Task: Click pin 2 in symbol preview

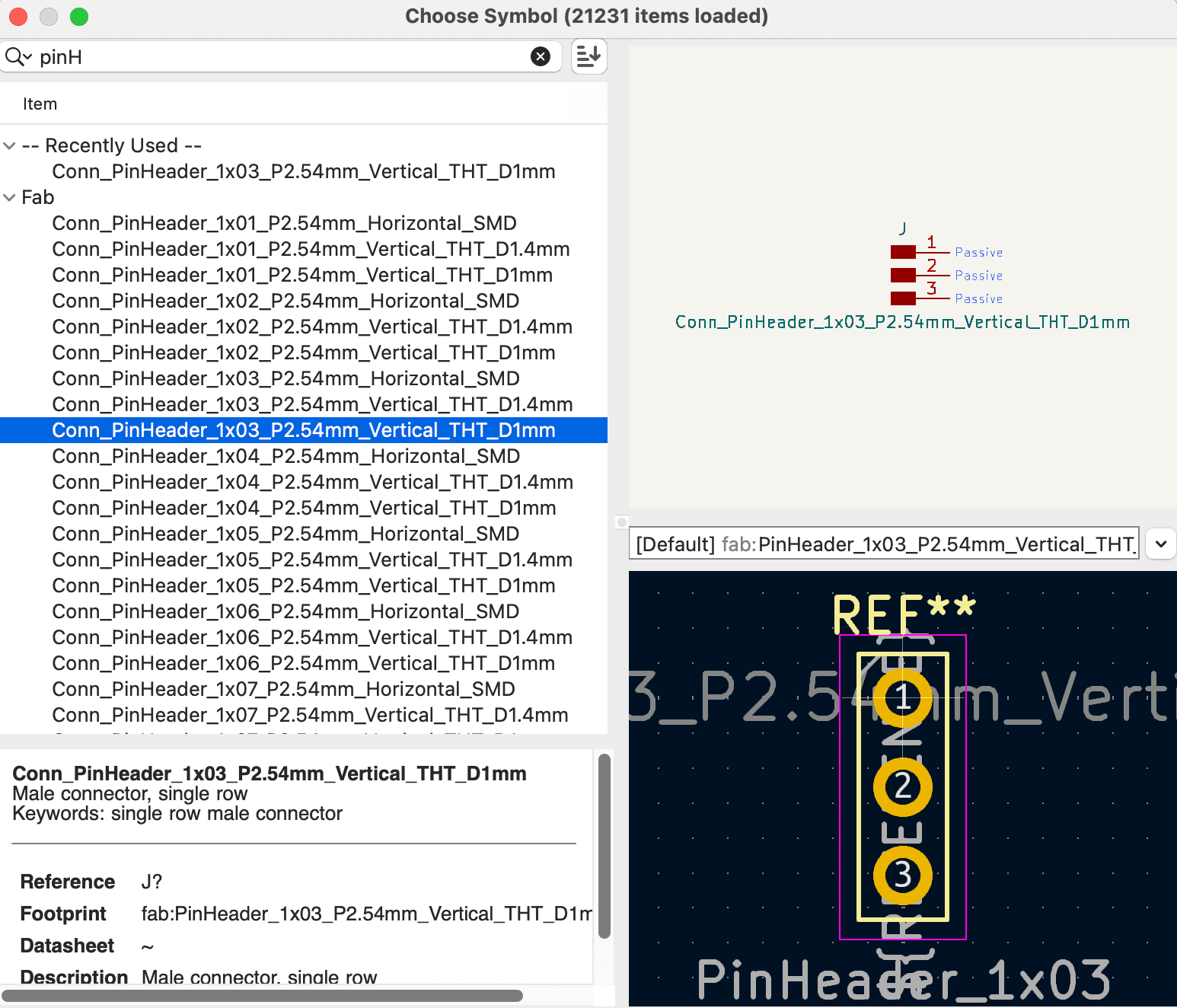Action: 920,274
